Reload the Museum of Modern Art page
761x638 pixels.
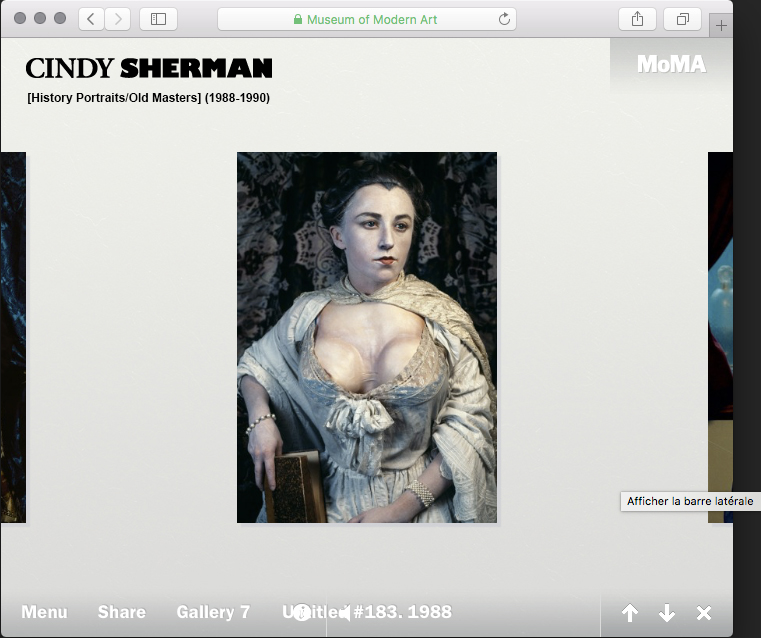[x=504, y=19]
